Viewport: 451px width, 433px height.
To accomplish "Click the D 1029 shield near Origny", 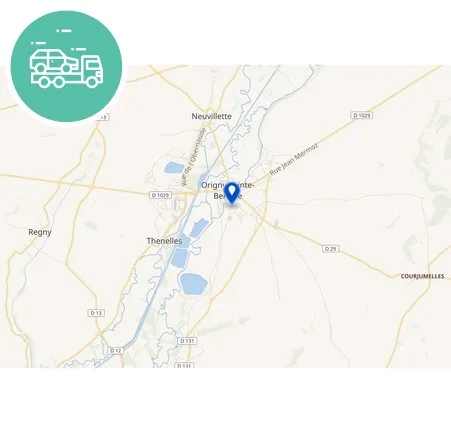I will tap(160, 195).
